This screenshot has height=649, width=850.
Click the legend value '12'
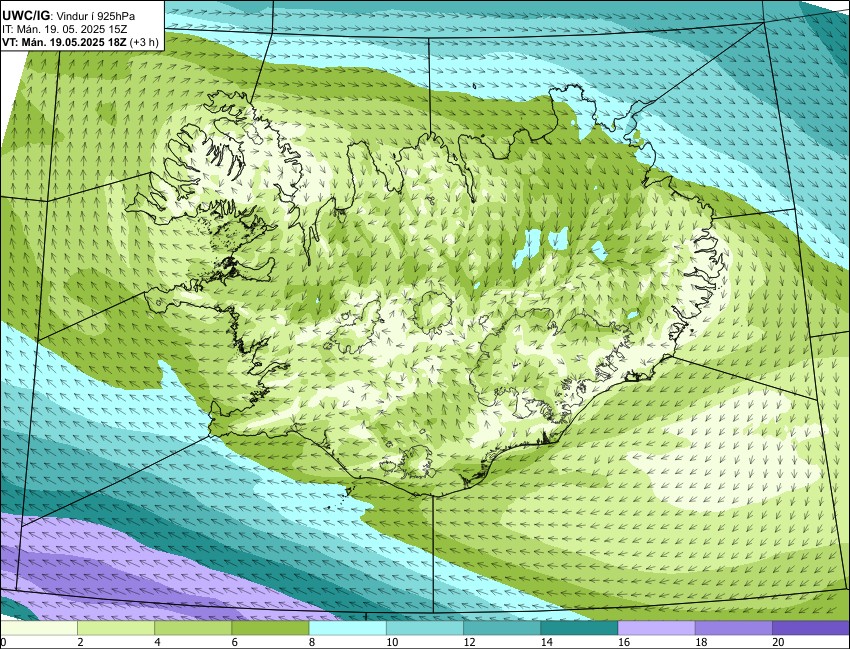click(469, 642)
